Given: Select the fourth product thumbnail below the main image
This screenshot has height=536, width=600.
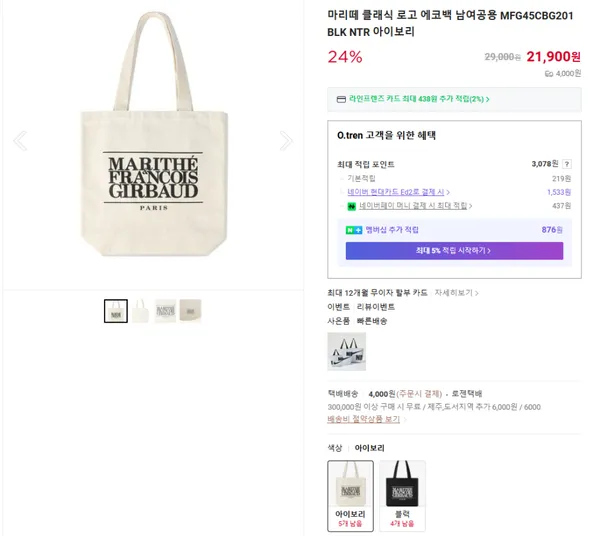Looking at the screenshot, I should tap(190, 311).
